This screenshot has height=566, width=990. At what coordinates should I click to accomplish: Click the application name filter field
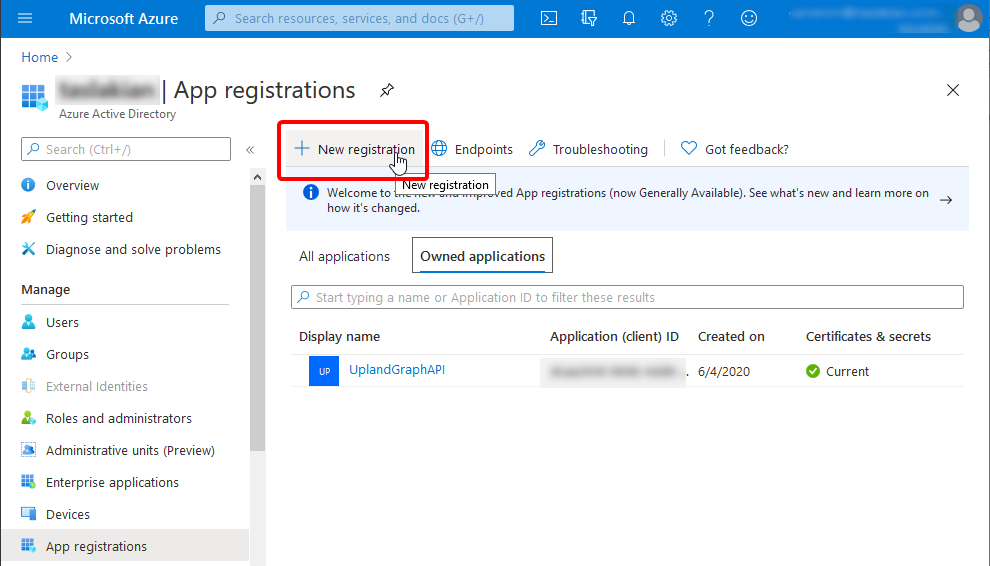click(x=627, y=297)
